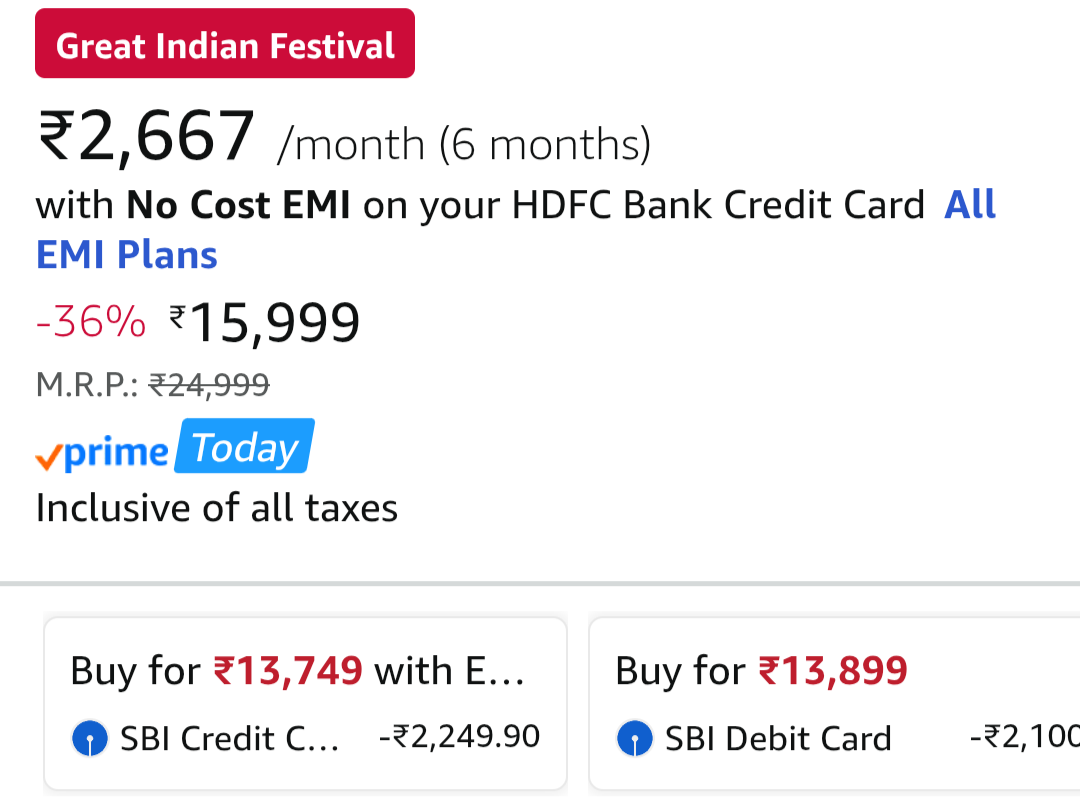Click the orange Prime checkmark icon
Screen dimensions: 1080x804
click(x=49, y=457)
